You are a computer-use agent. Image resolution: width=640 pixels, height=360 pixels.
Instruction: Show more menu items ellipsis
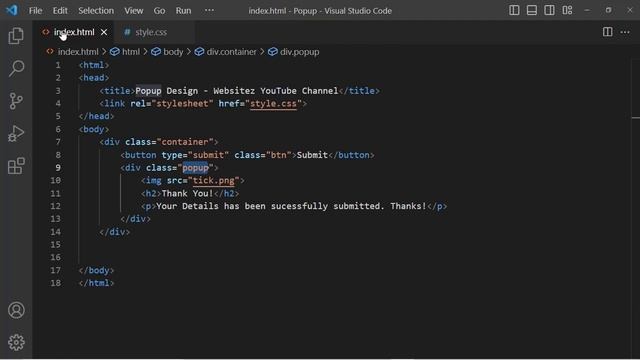pos(209,11)
